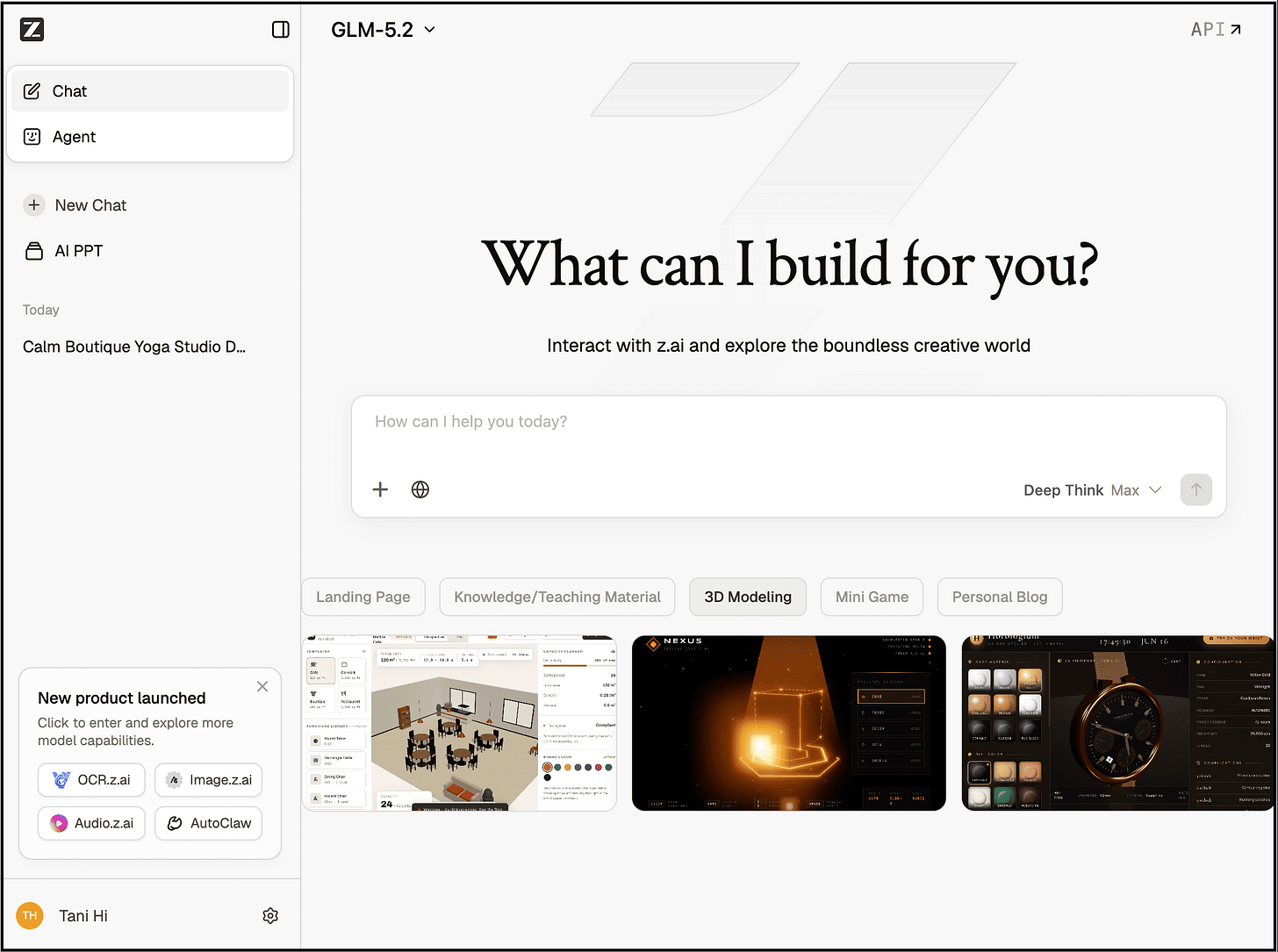Open the watch configurator example thumbnail
This screenshot has height=952, width=1278.
1118,723
